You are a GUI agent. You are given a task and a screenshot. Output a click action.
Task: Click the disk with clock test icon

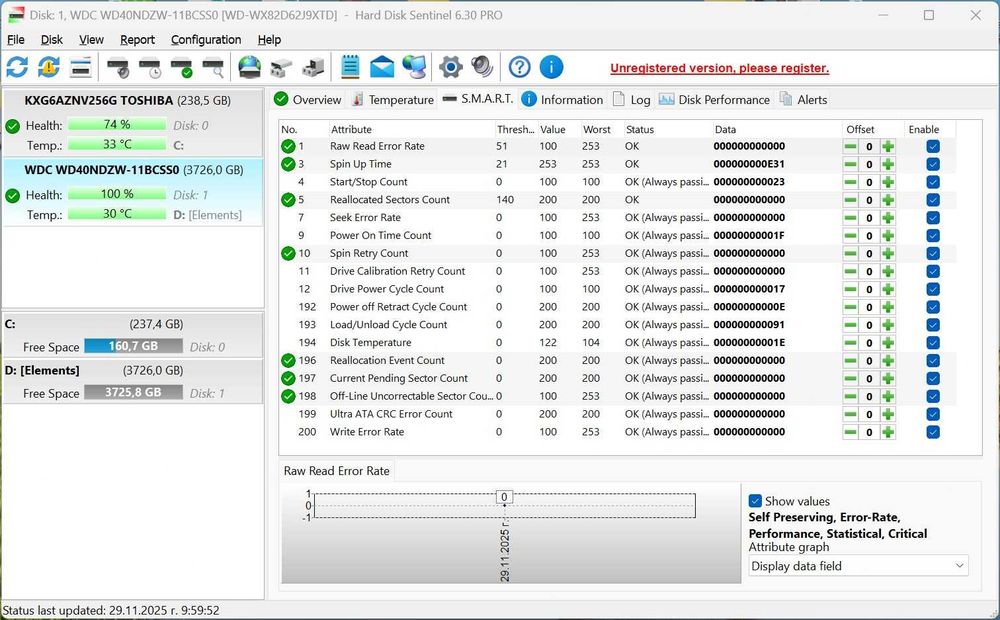click(x=150, y=68)
